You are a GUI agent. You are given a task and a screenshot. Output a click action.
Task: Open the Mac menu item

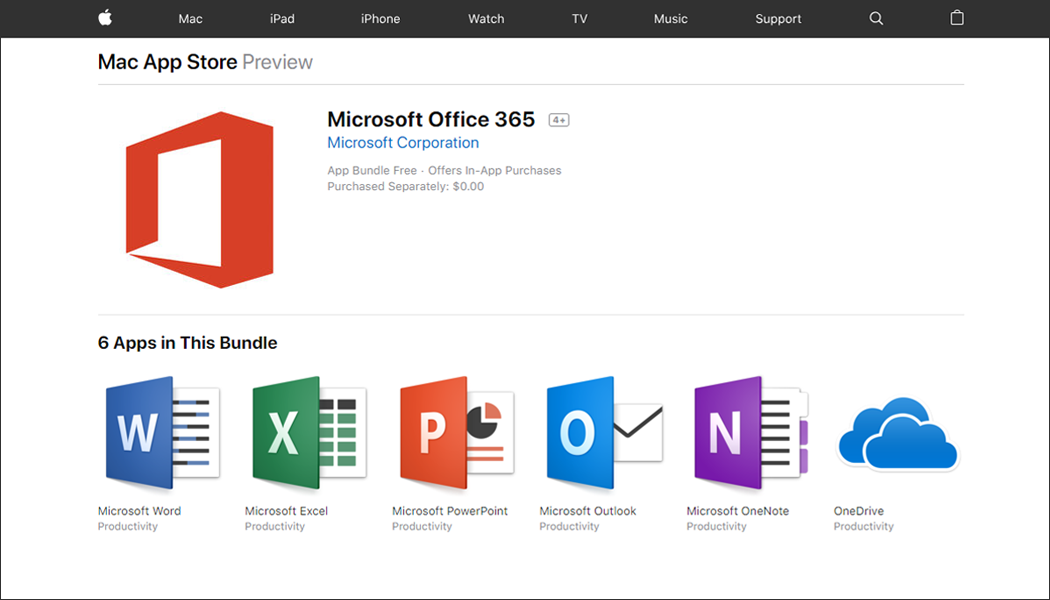[190, 19]
